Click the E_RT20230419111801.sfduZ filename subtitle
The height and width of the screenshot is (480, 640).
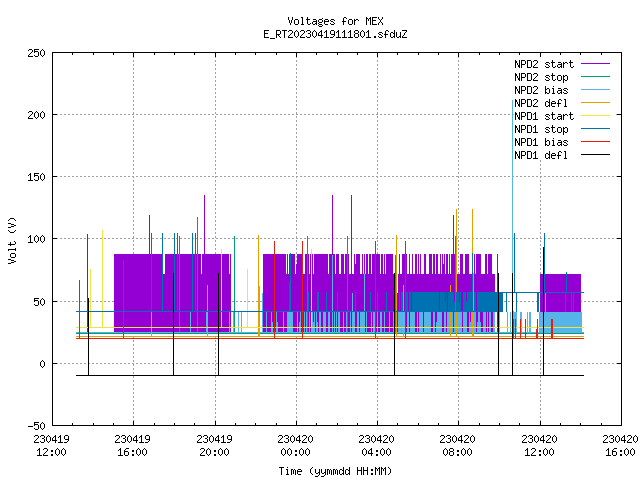point(335,34)
